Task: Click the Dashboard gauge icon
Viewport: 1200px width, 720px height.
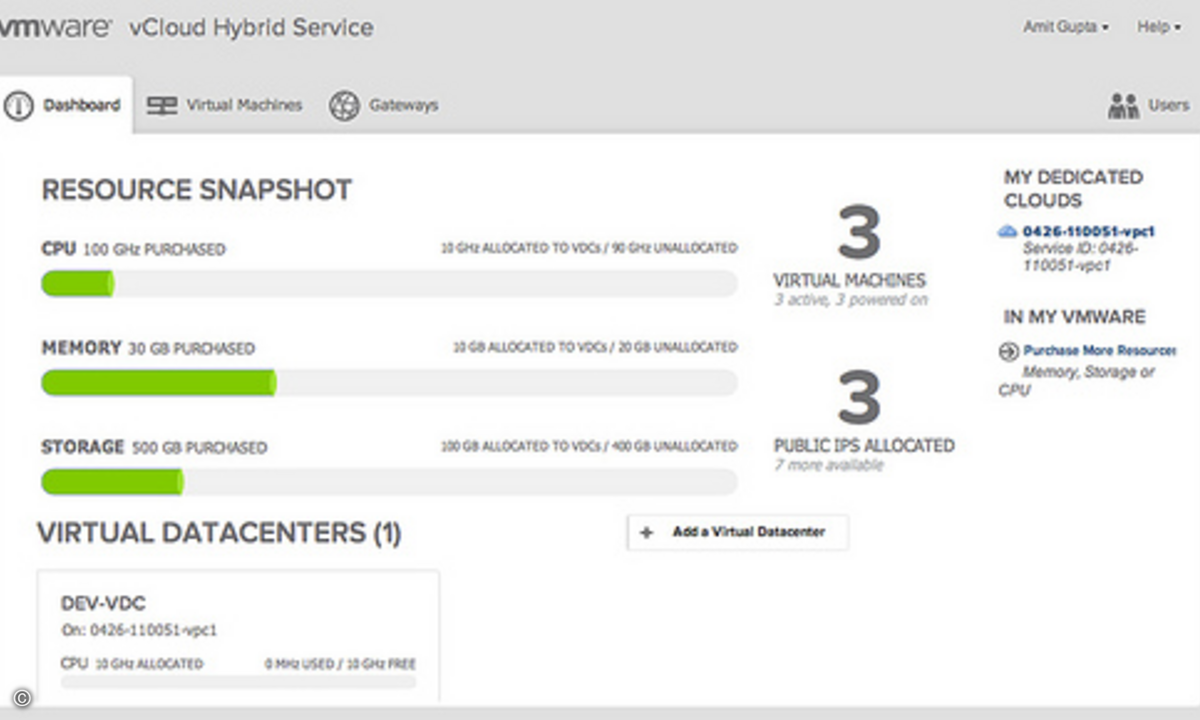Action: coord(18,105)
